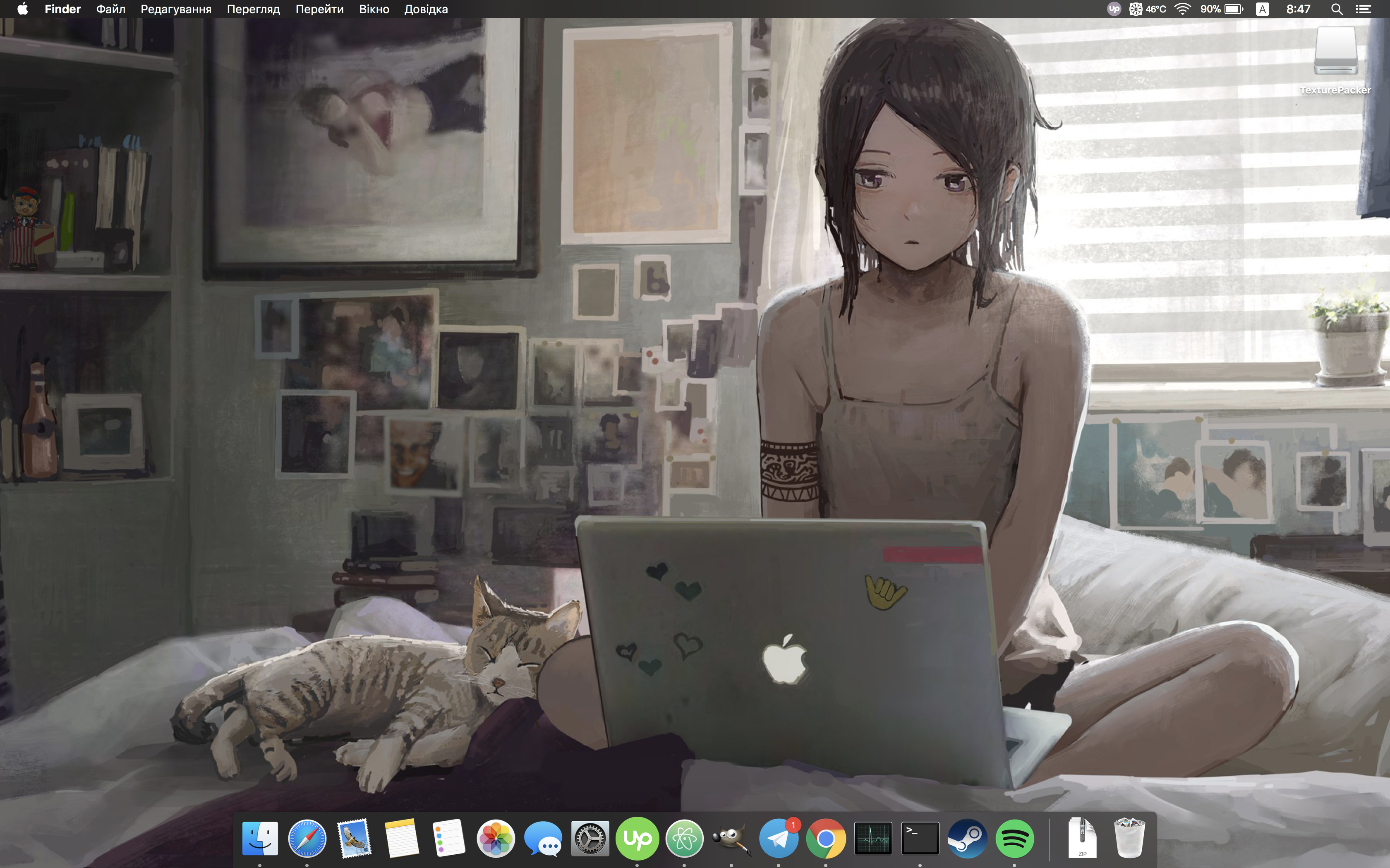Open the Перейти menu

(319, 9)
